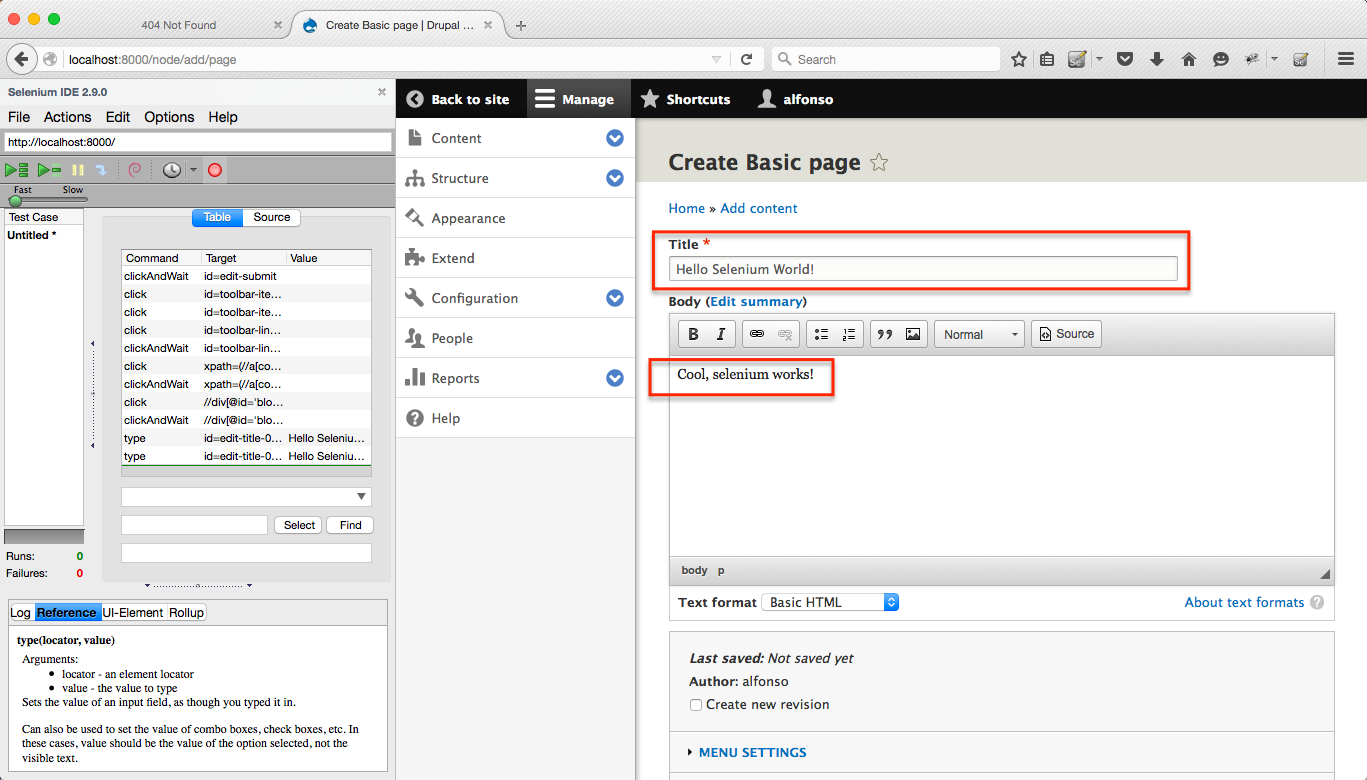The height and width of the screenshot is (780, 1367).
Task: Apply rollup rules swirl icon
Action: 135,171
